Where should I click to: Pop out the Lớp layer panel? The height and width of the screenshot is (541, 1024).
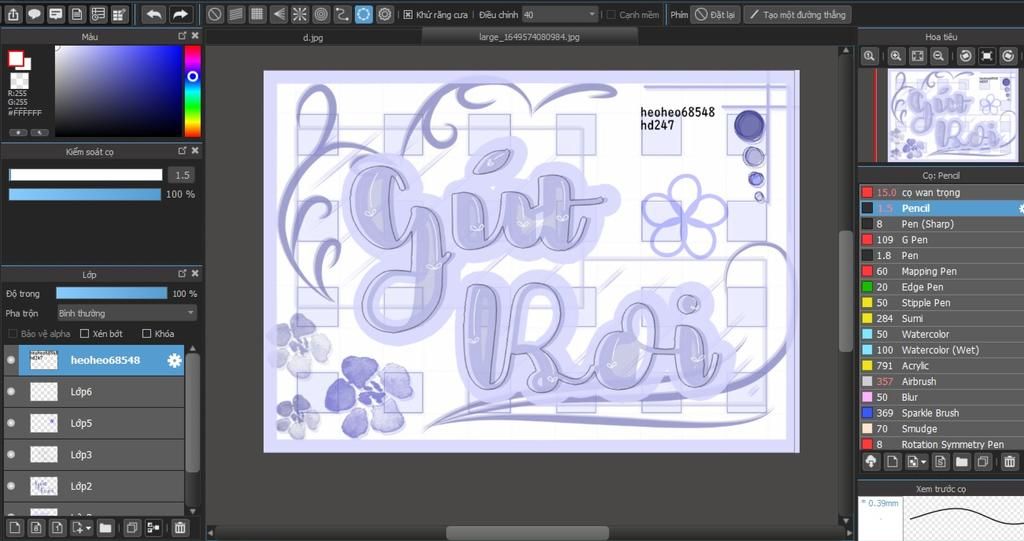(183, 274)
